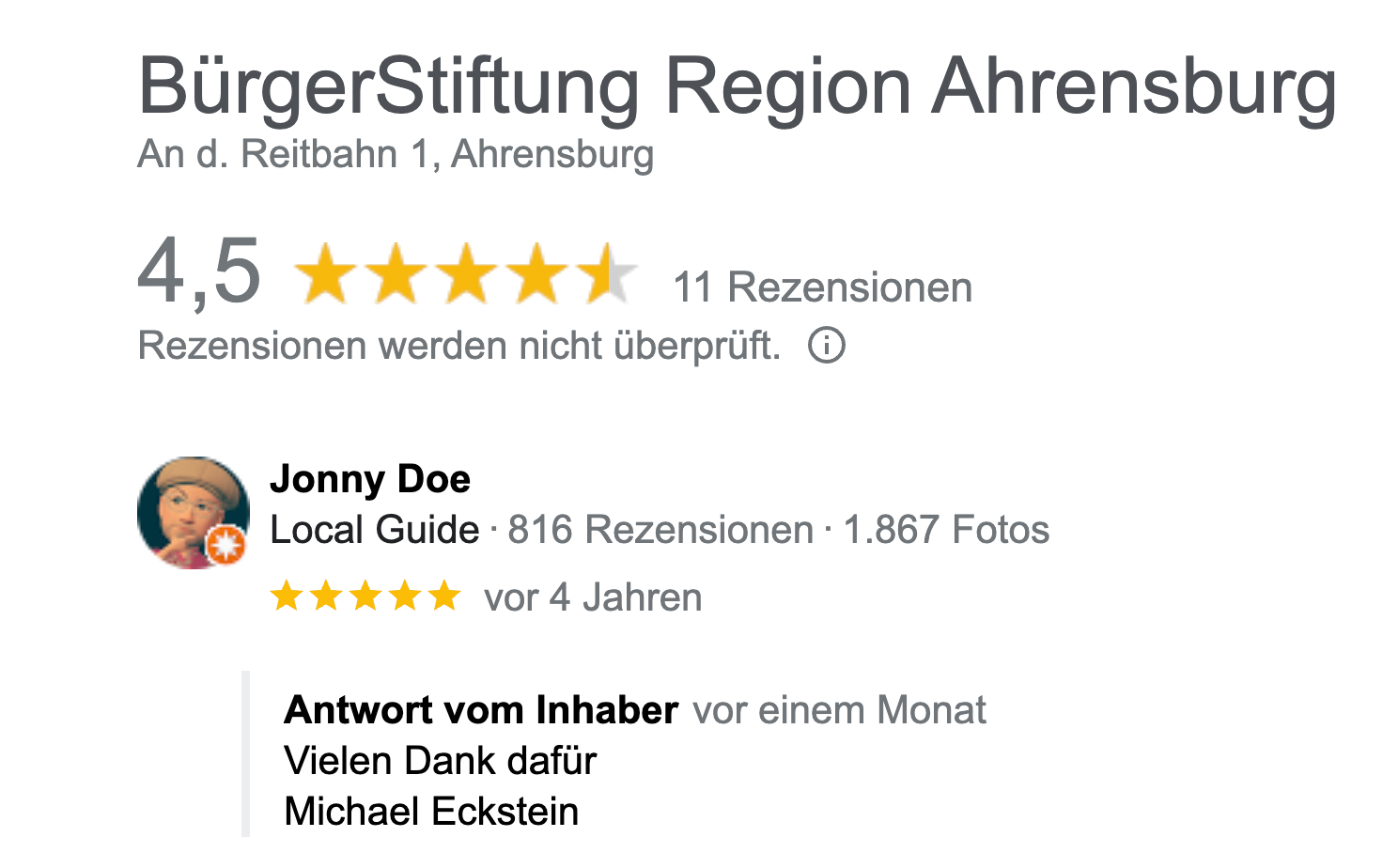Click Jonny Doe's five-star review rating

[365, 596]
